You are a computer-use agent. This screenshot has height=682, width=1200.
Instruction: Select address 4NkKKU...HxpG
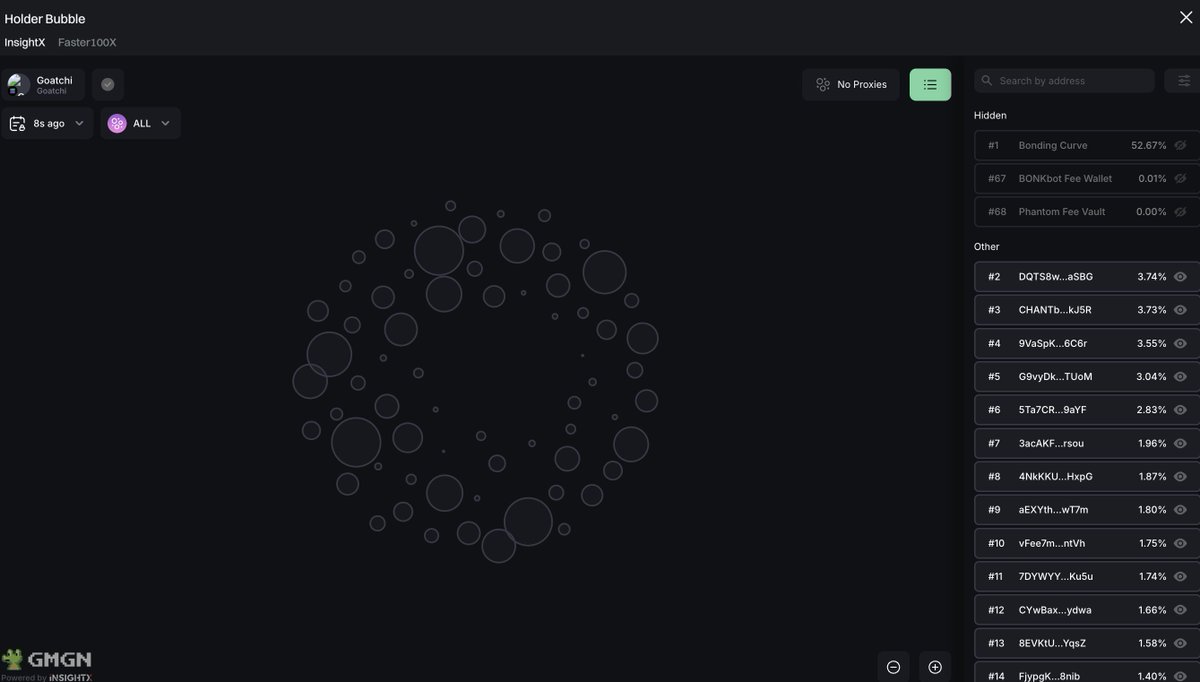pos(1055,476)
